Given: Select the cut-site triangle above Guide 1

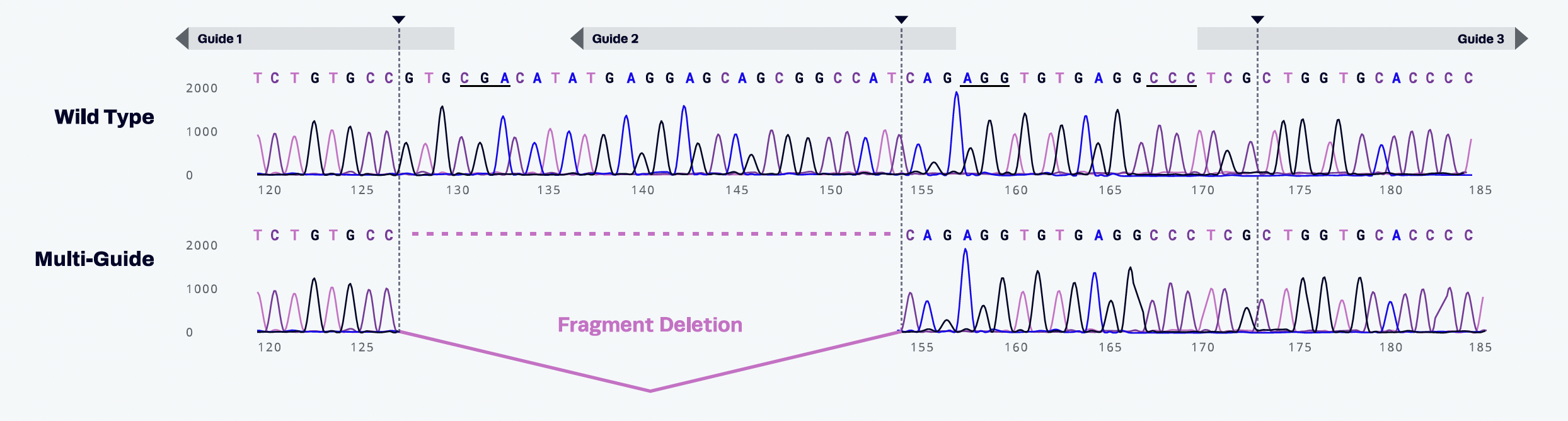Looking at the screenshot, I should coord(399,20).
